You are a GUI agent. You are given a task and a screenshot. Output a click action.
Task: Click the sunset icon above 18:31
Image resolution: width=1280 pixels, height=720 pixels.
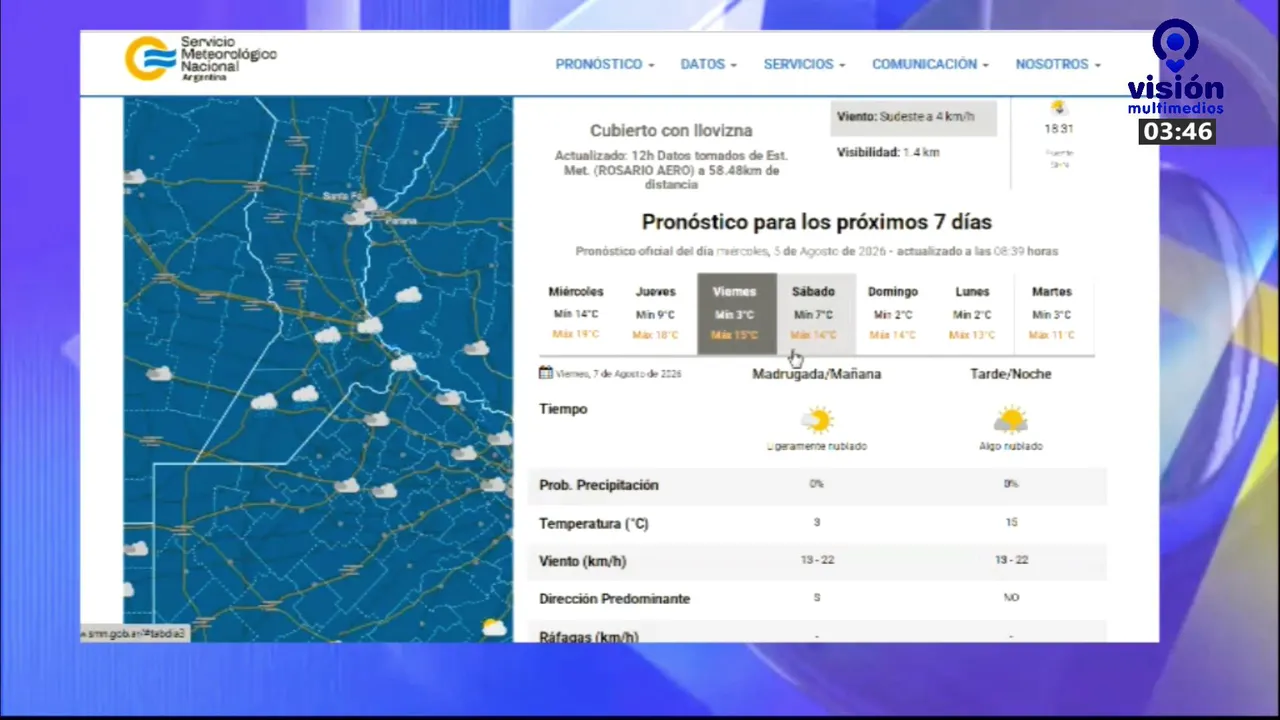click(x=1058, y=107)
